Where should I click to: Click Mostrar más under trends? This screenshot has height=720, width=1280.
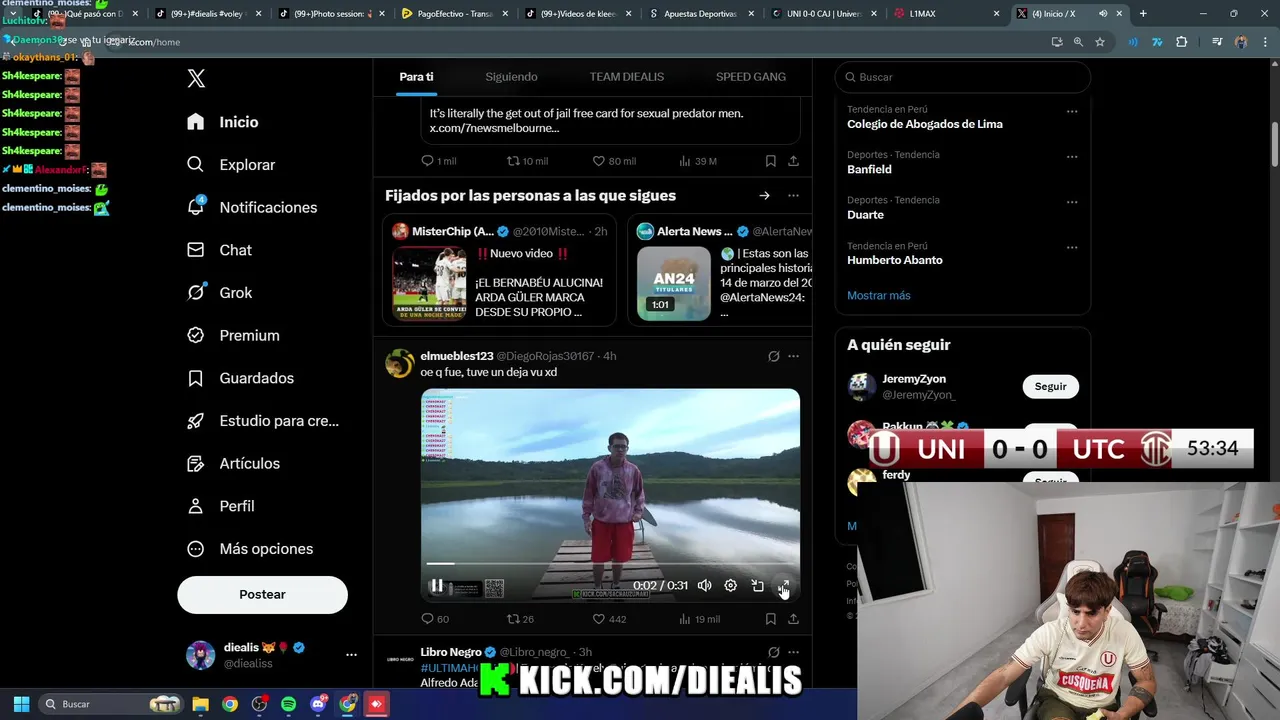click(879, 295)
